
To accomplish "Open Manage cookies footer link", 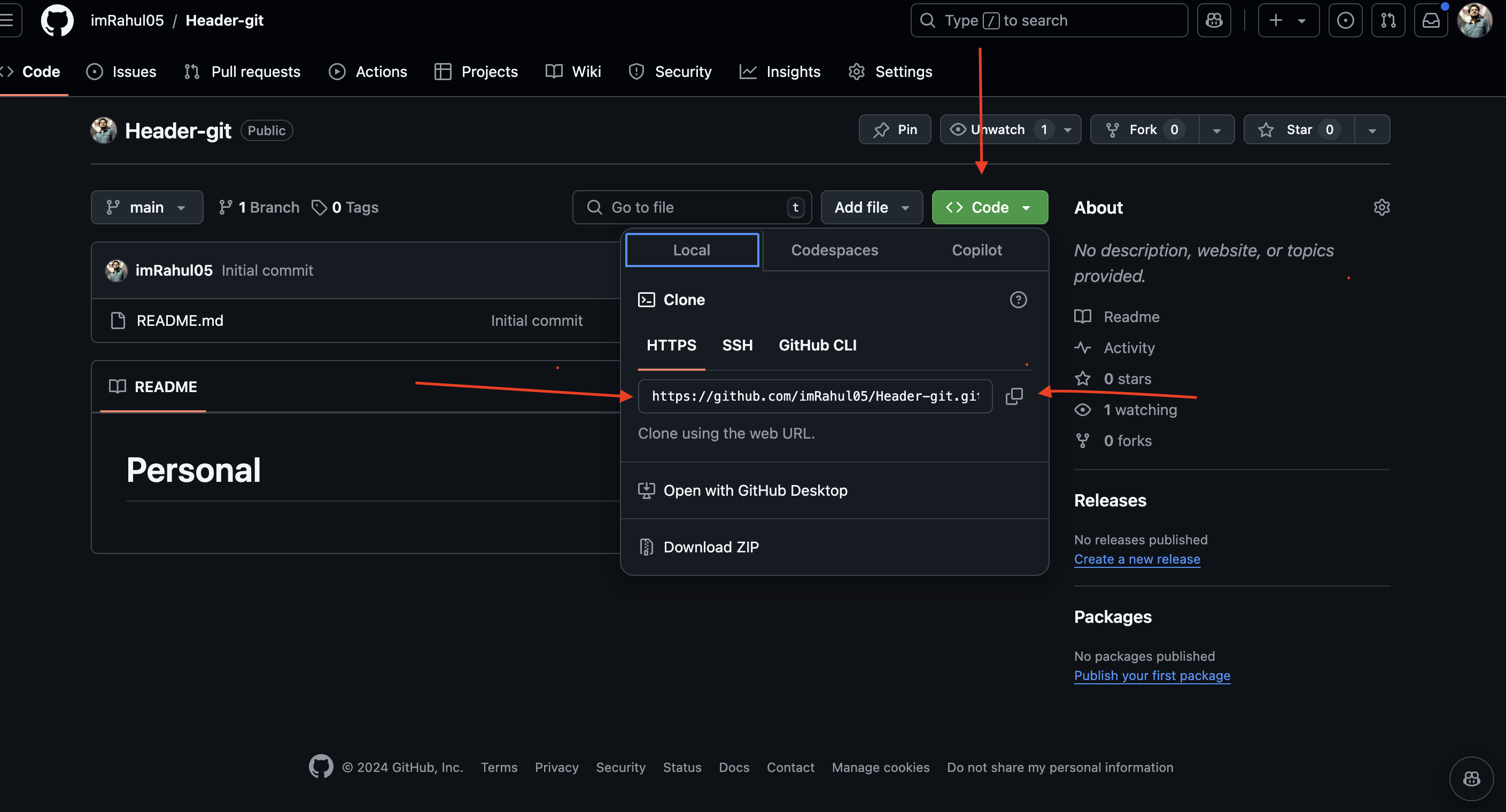I will click(x=880, y=767).
